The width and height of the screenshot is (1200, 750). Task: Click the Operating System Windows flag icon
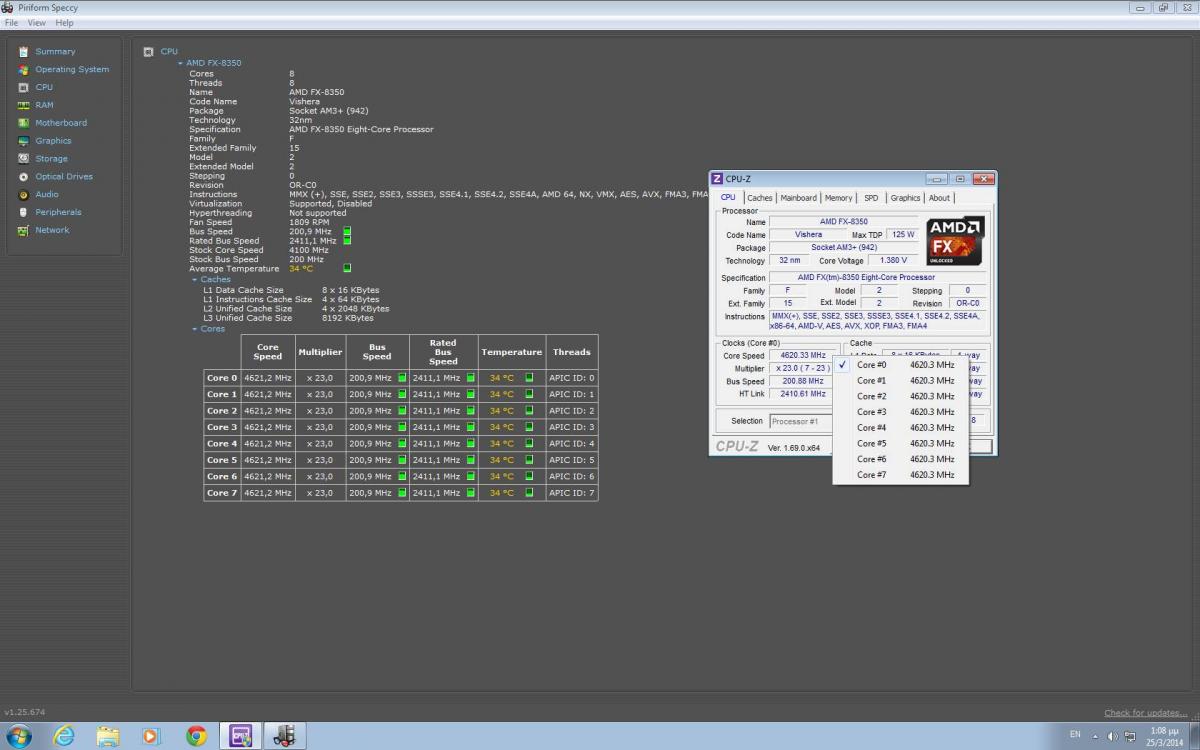coord(23,70)
